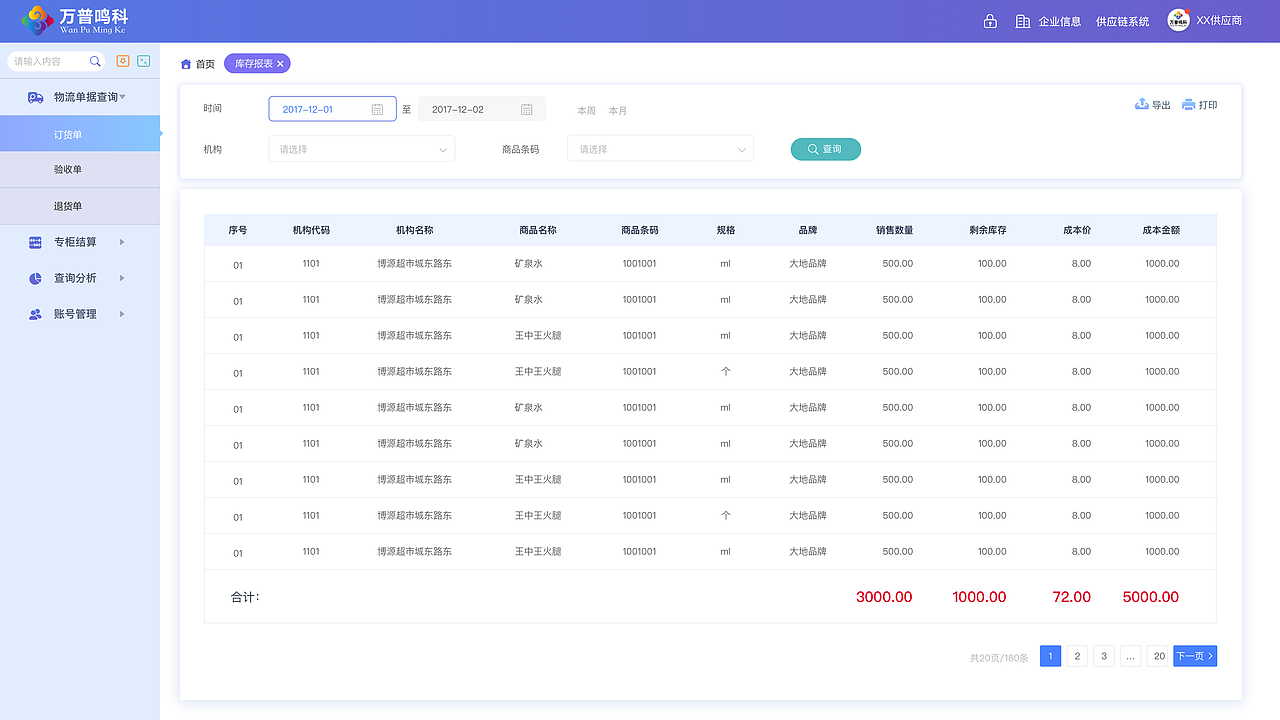Click the teal collapse icon in sidebar
The height and width of the screenshot is (720, 1280).
click(x=144, y=61)
